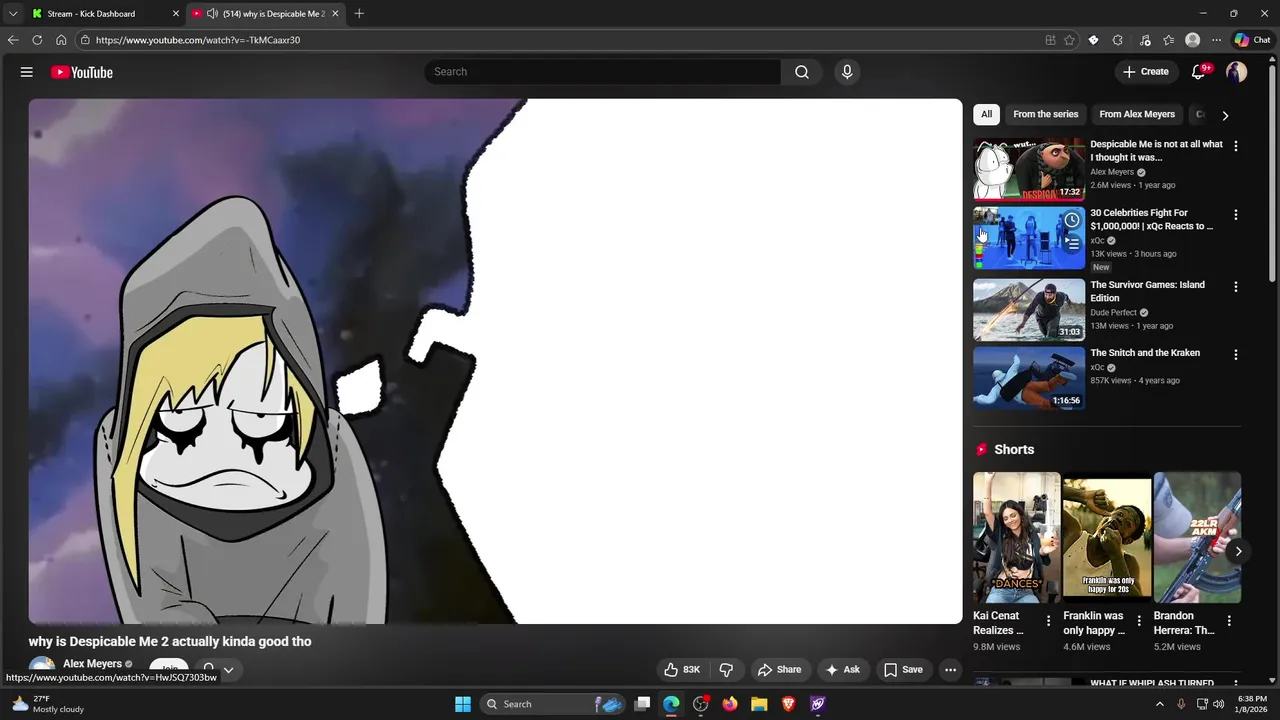1280x720 pixels.
Task: Dislike the video with thumbs down
Action: point(727,670)
